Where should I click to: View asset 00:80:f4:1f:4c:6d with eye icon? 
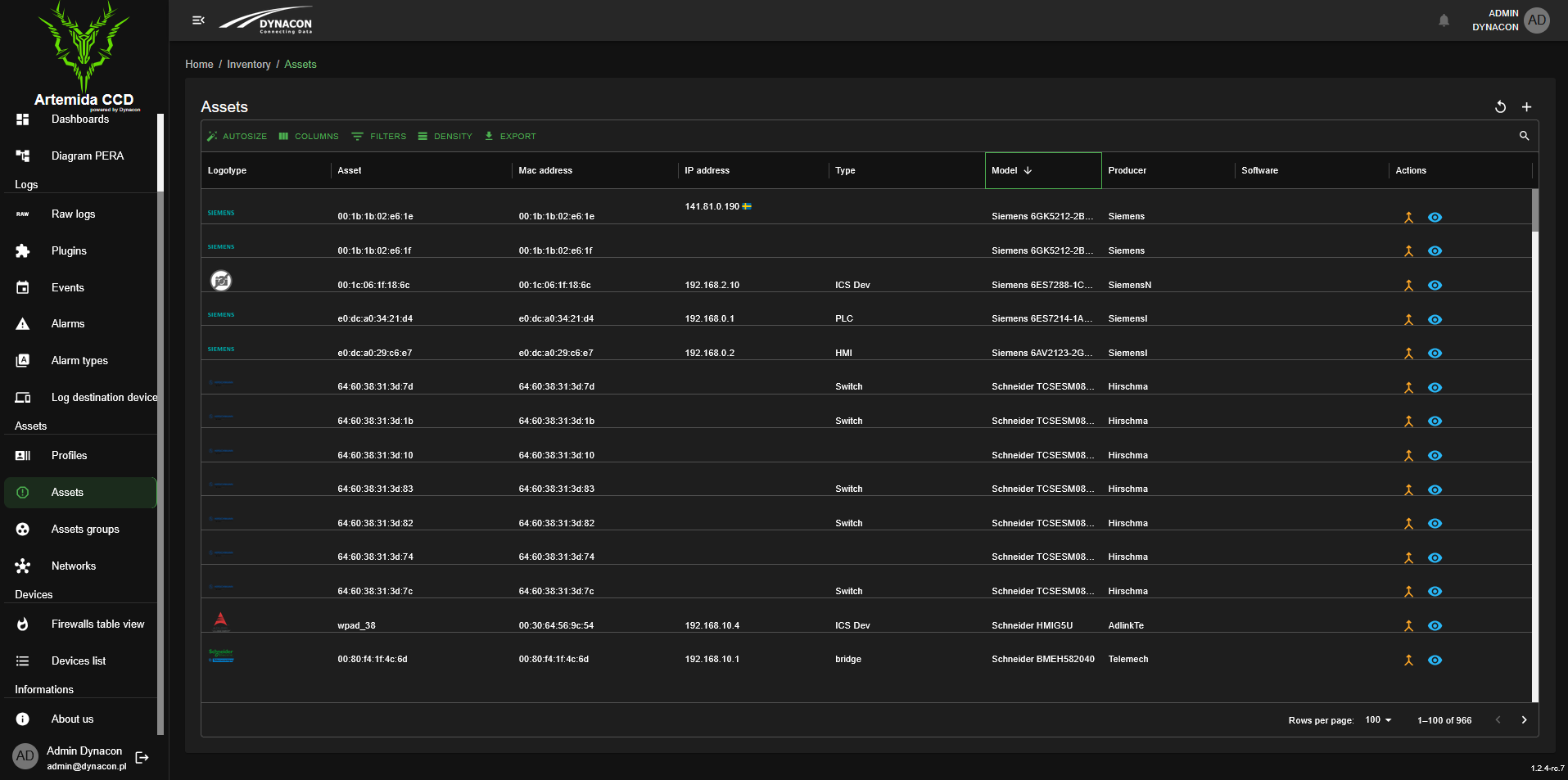[1435, 660]
